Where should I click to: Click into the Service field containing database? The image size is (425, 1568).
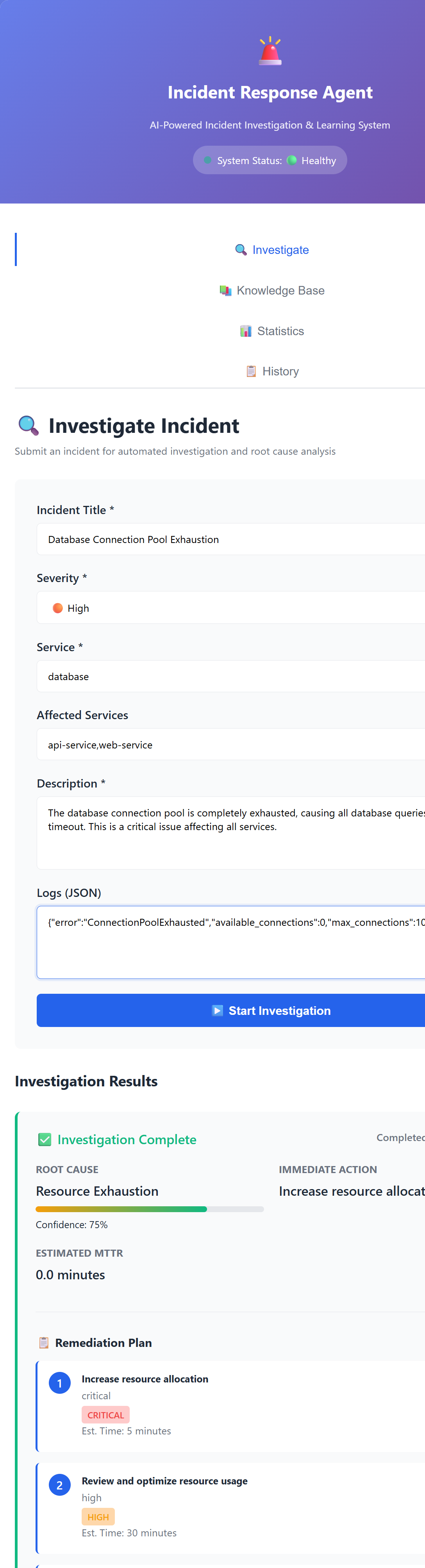231,676
